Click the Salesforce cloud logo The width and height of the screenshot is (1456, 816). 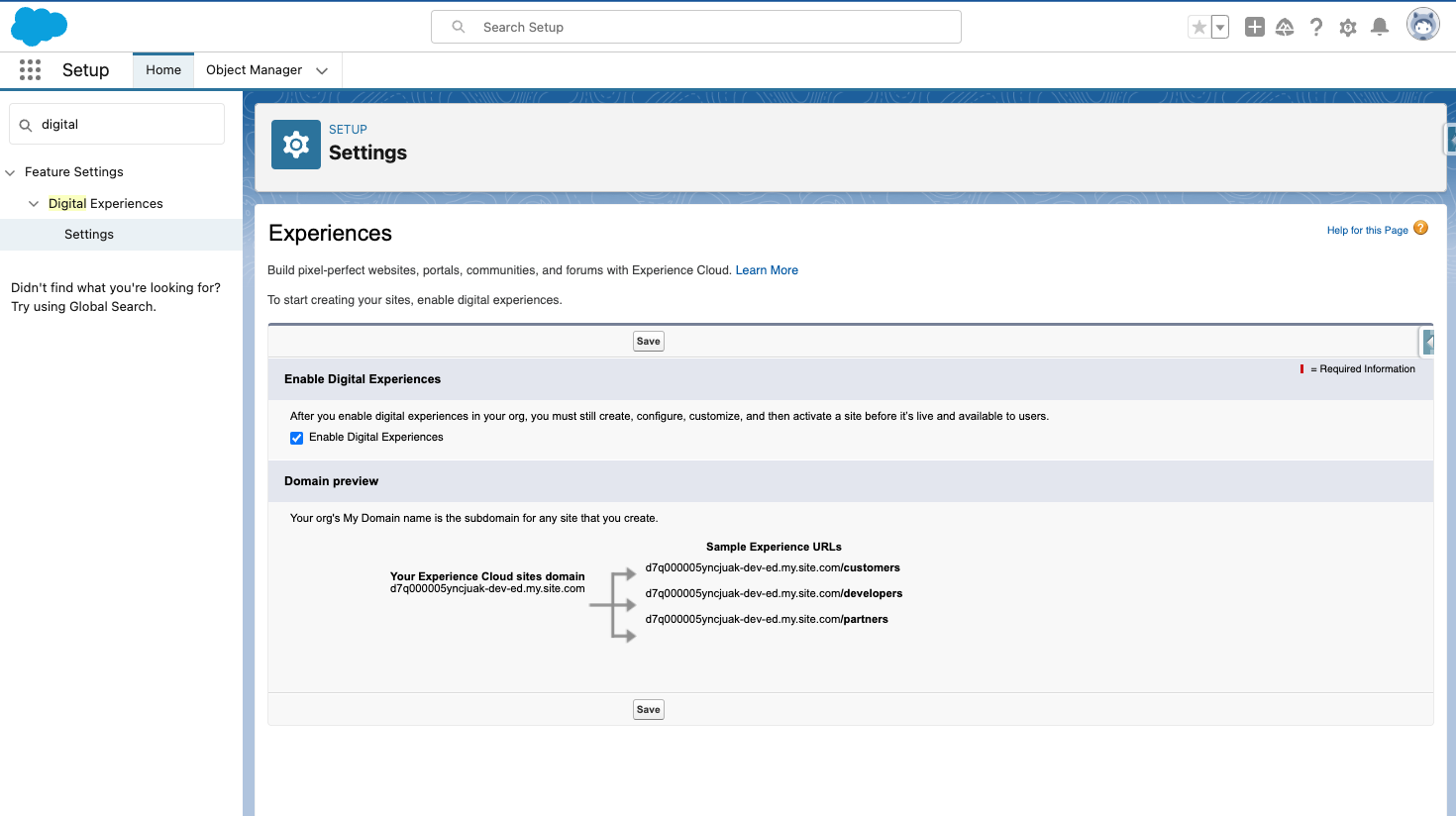pos(39,27)
